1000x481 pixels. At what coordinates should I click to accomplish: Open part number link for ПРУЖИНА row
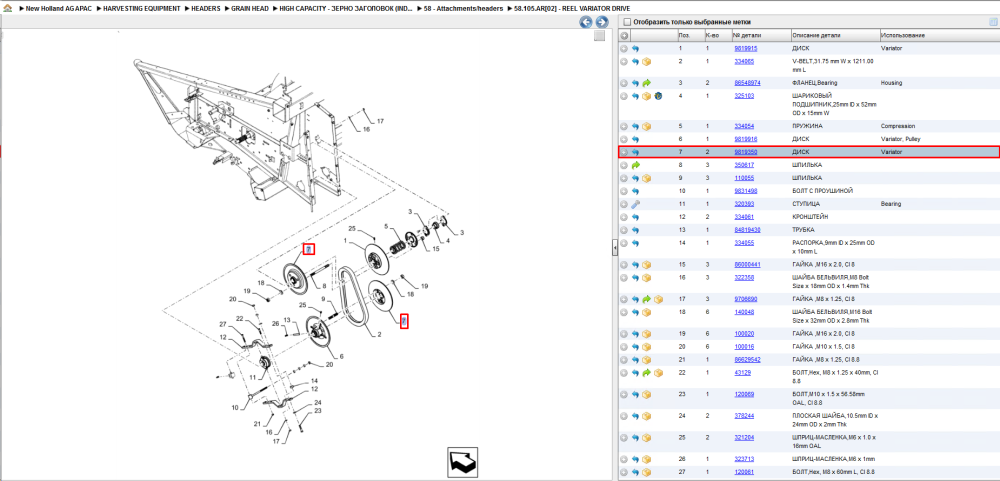tap(744, 126)
